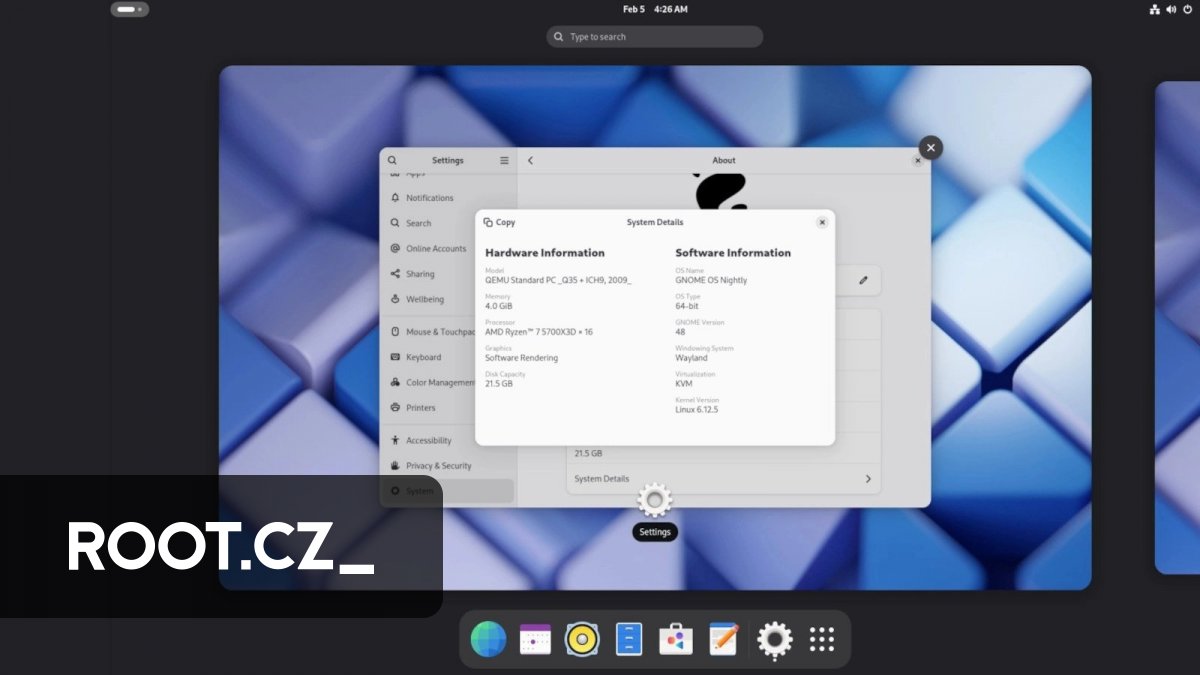Image resolution: width=1200 pixels, height=675 pixels.
Task: Click the network status icon in the top bar
Action: 1153,9
